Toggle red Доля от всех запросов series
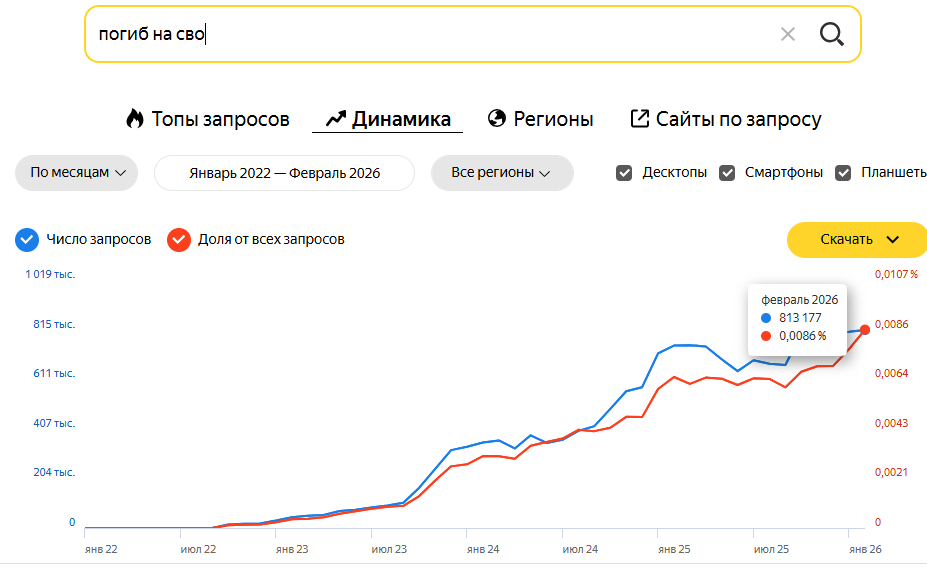 [179, 240]
